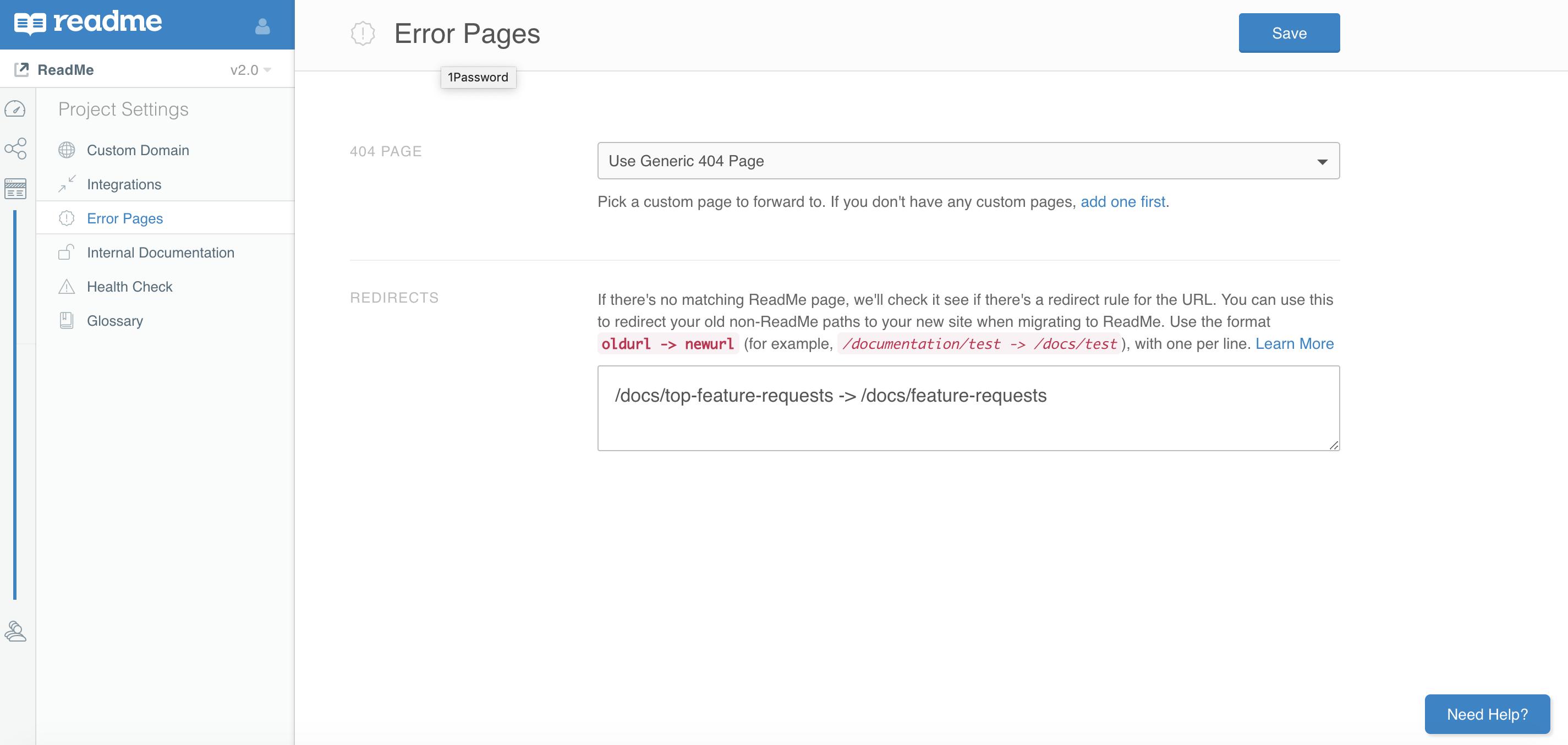Screen dimensions: 1568x745
Task: Open user profile icon in header
Action: [262, 26]
